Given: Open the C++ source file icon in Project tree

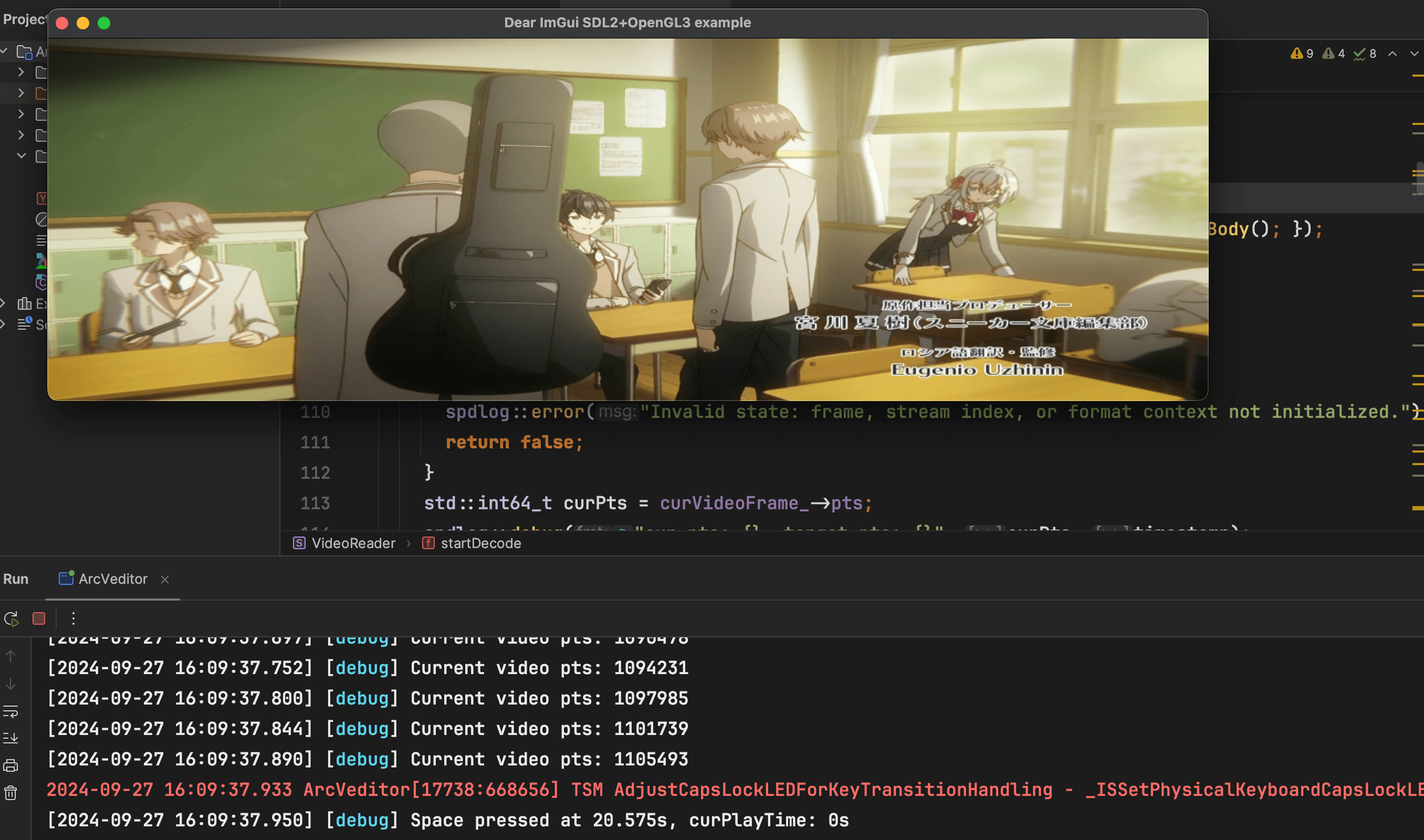Looking at the screenshot, I should [x=41, y=282].
